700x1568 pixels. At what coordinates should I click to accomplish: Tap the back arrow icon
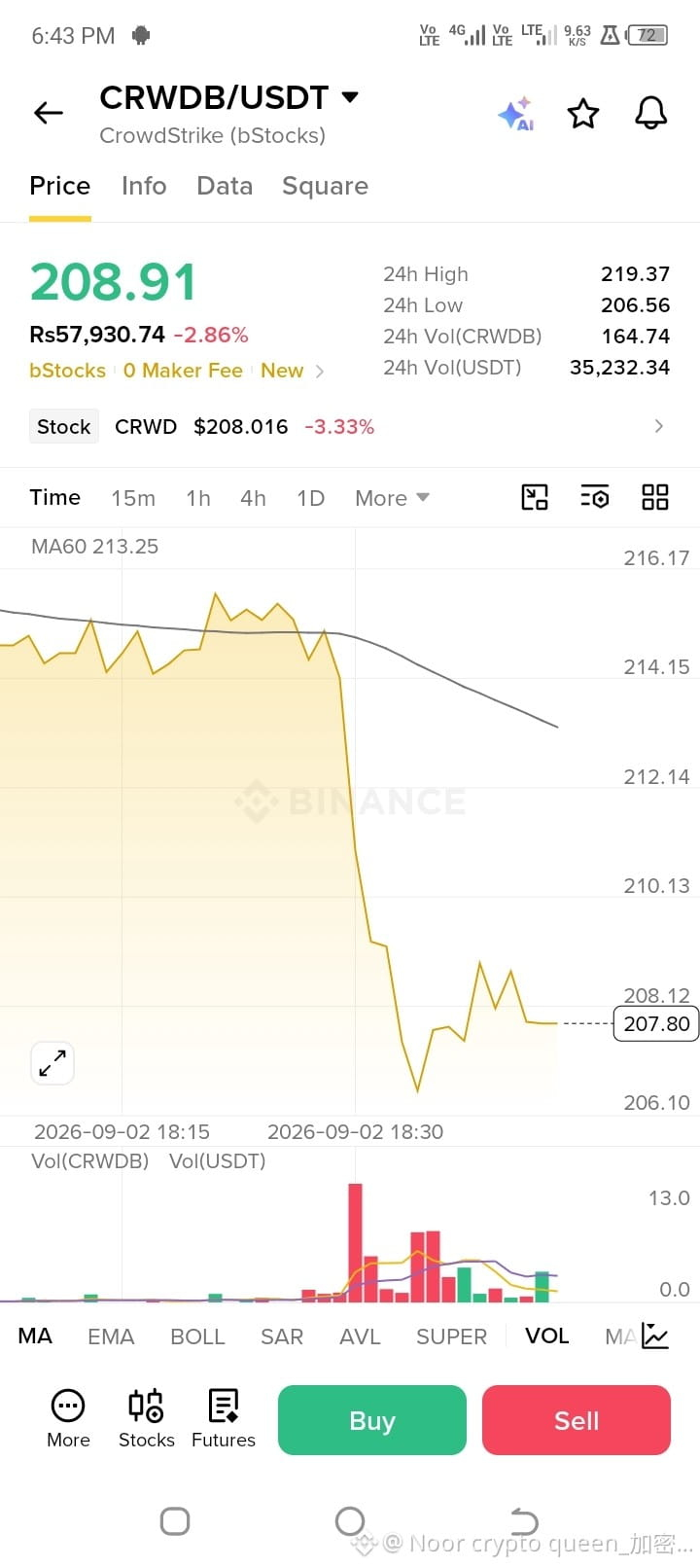49,114
